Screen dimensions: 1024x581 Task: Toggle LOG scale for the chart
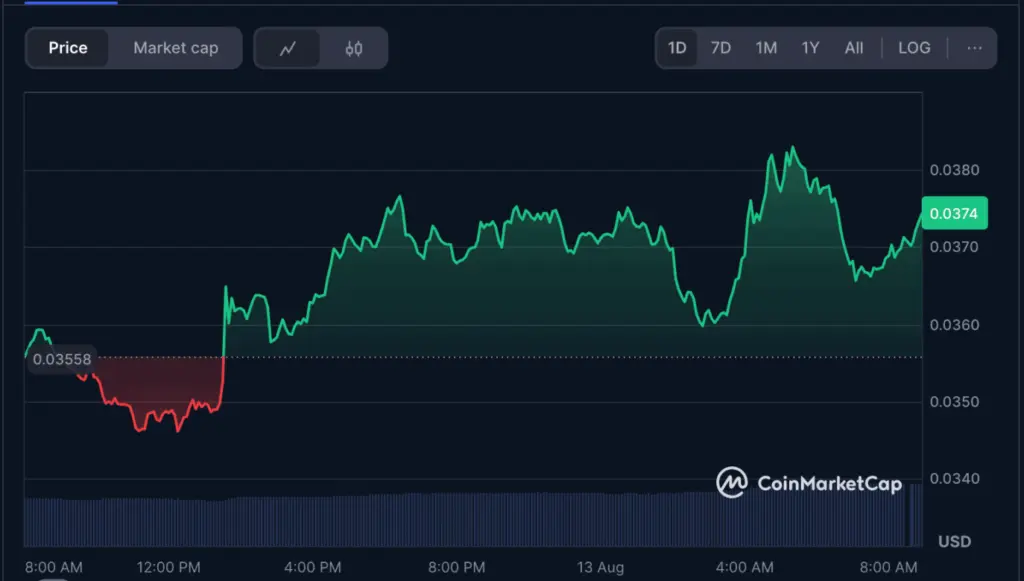[x=913, y=47]
